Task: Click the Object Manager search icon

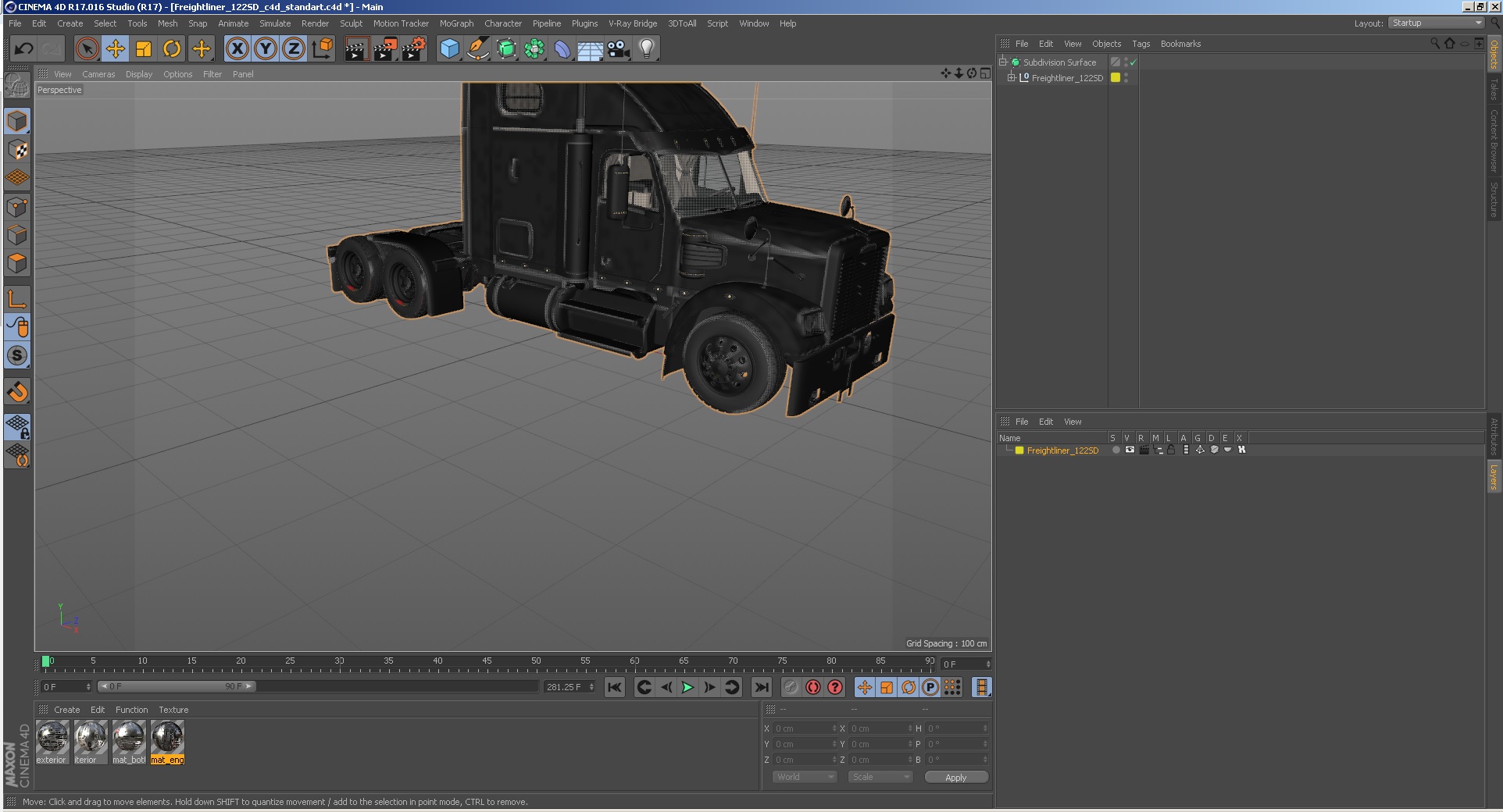Action: 1435,44
